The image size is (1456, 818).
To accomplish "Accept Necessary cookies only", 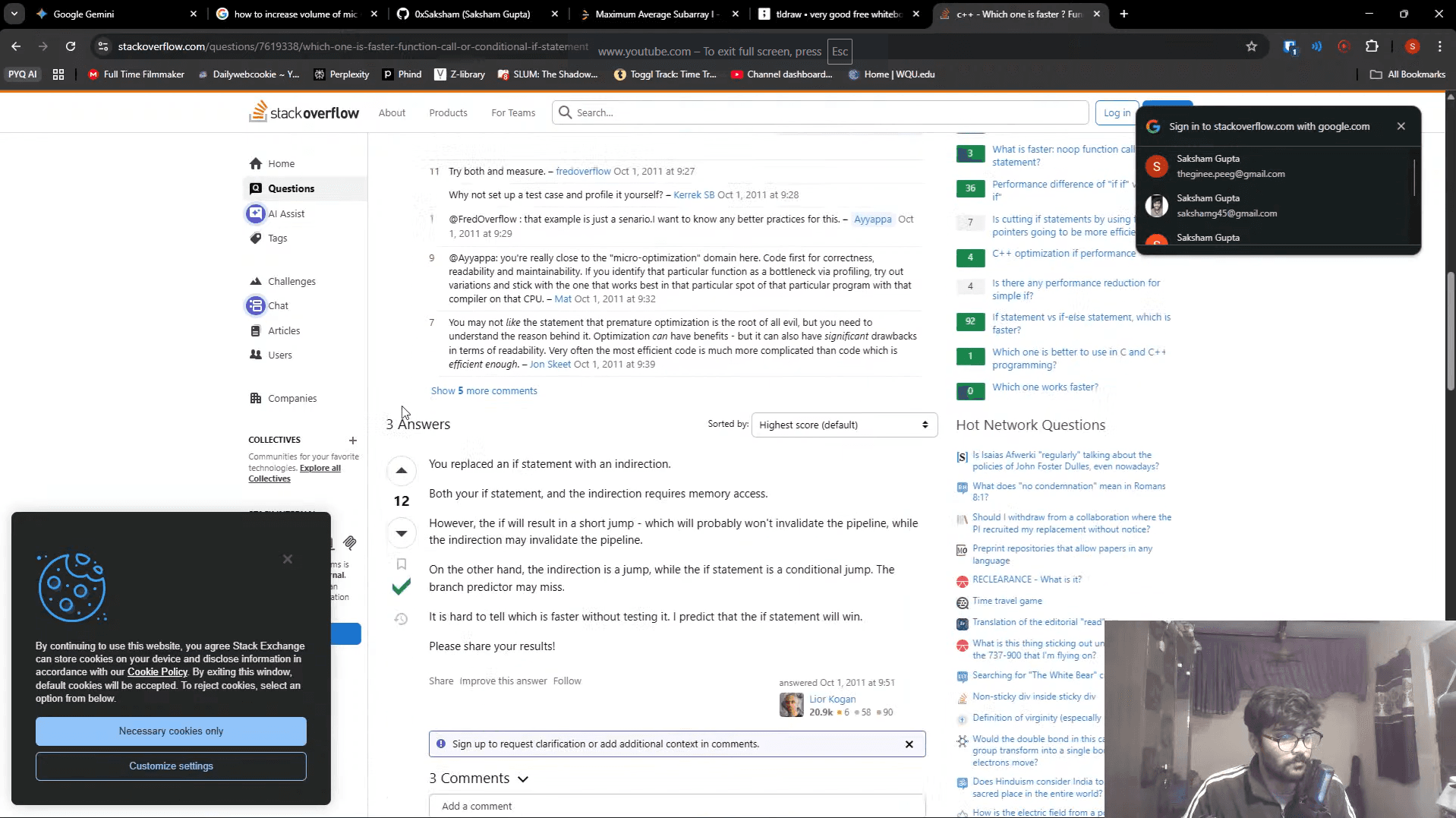I will [171, 731].
